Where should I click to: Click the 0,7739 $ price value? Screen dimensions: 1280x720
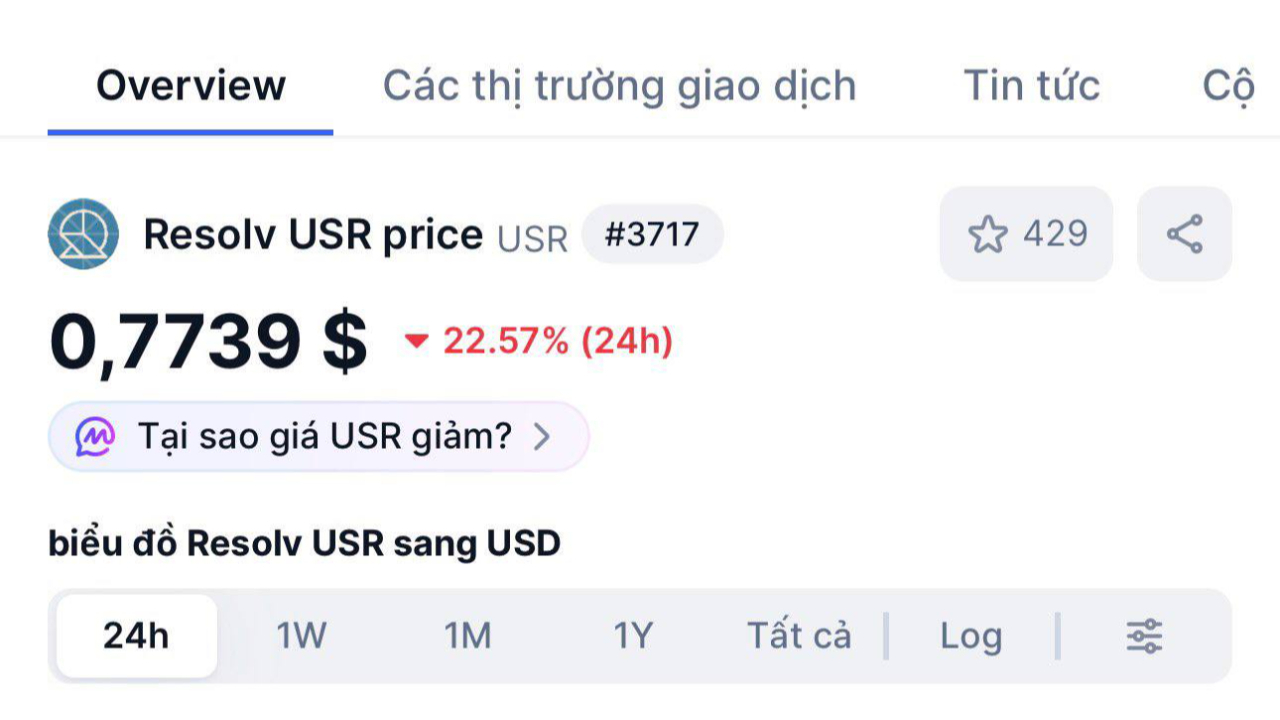coord(208,342)
